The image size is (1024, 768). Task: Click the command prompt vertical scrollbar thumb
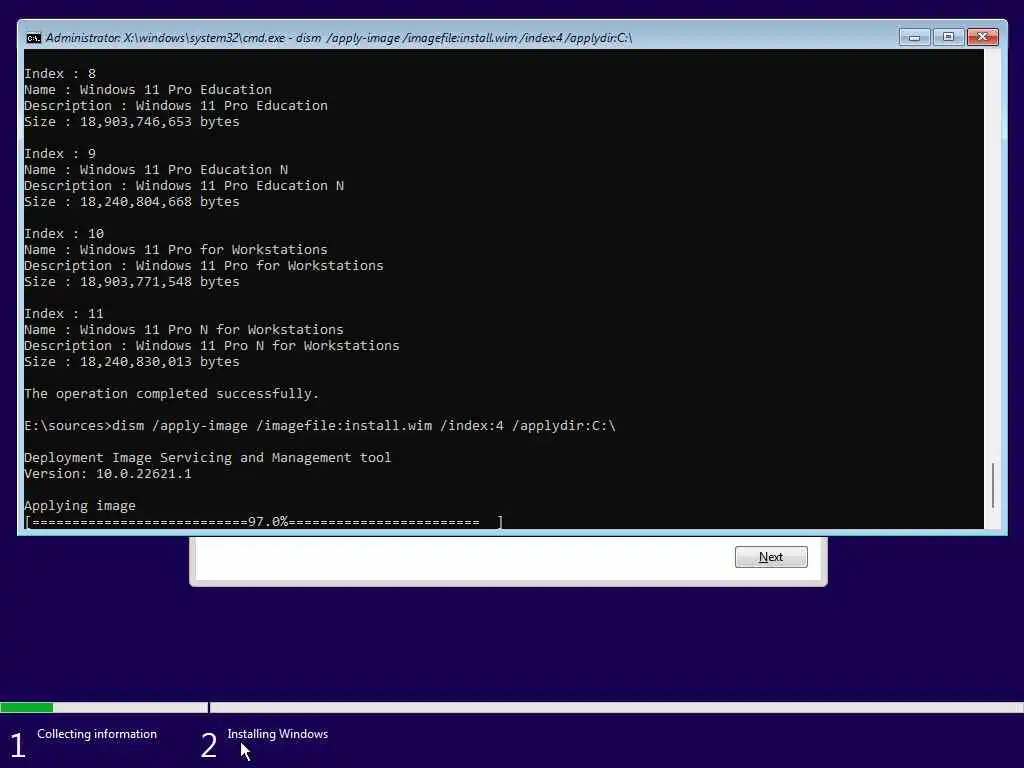(993, 485)
